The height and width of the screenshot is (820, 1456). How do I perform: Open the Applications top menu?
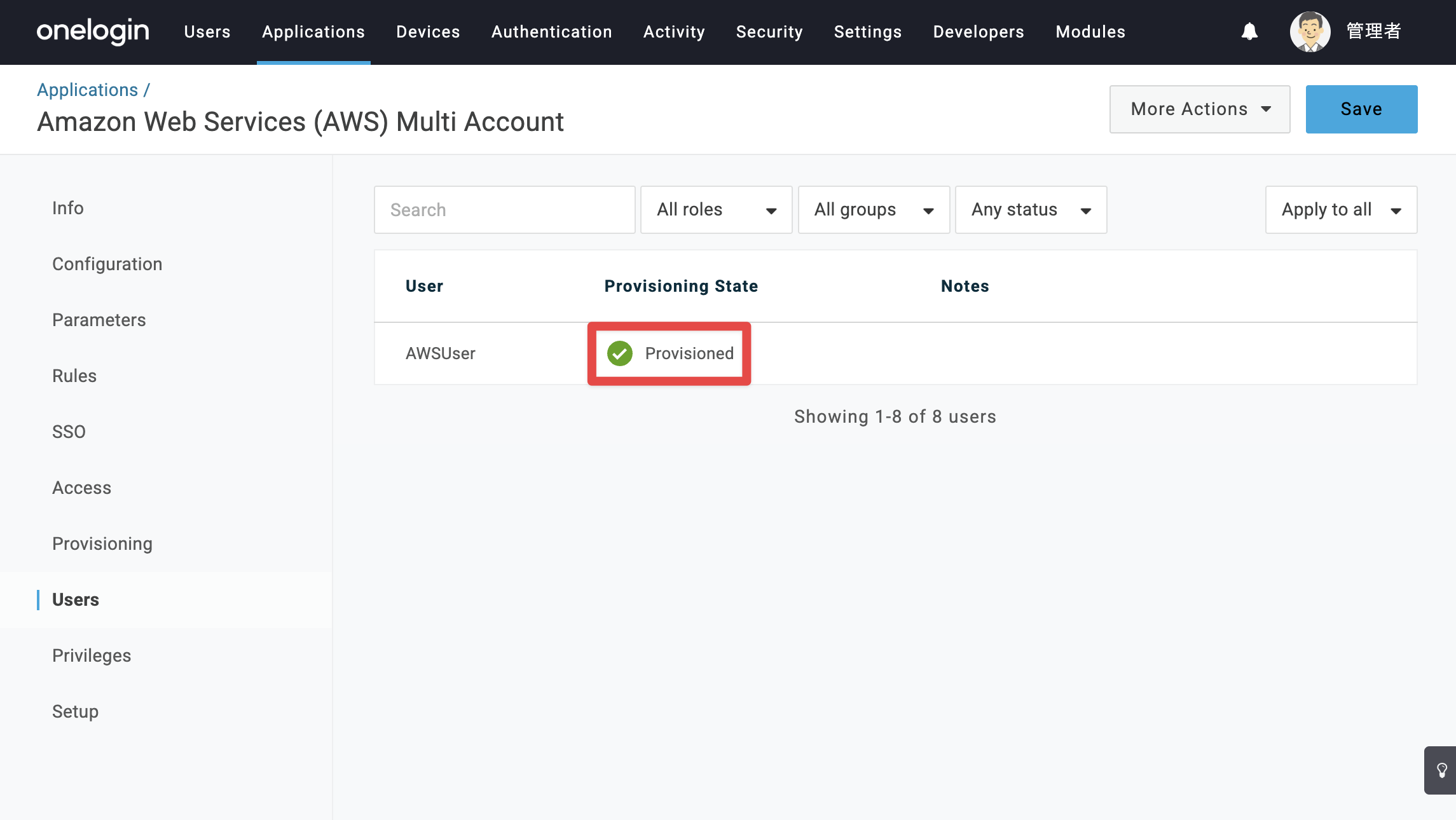(313, 32)
